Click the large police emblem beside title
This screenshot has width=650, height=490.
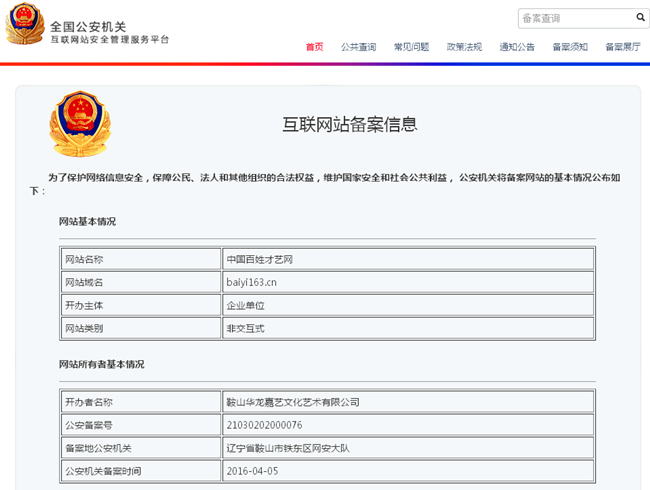(80, 124)
